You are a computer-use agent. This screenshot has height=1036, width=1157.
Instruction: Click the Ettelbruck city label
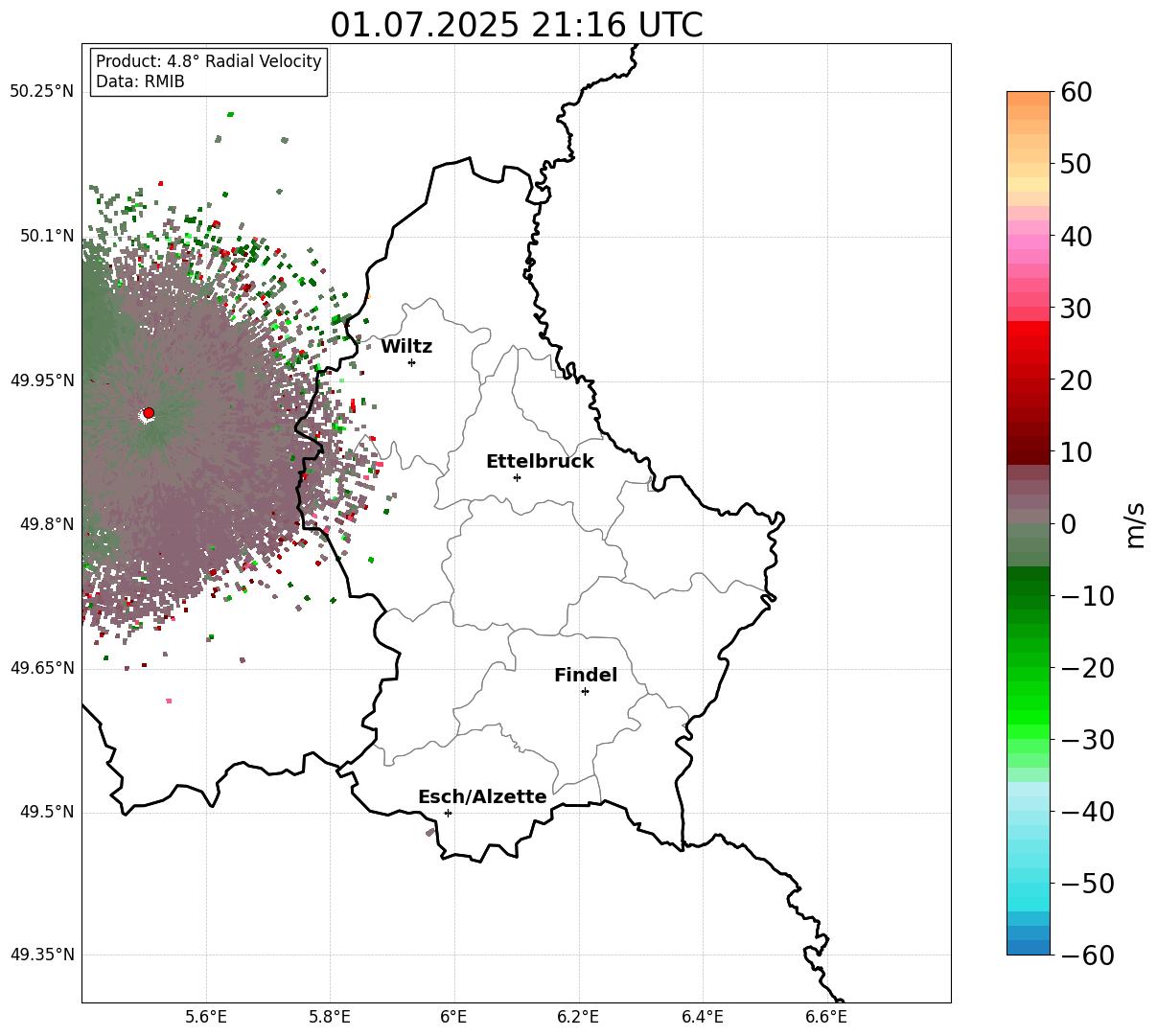pyautogui.click(x=540, y=462)
